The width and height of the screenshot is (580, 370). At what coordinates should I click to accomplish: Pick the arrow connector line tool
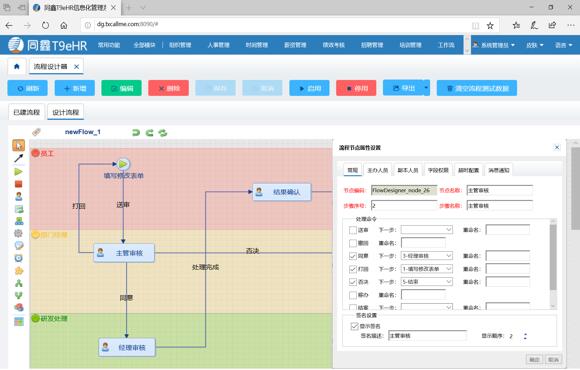coord(18,158)
